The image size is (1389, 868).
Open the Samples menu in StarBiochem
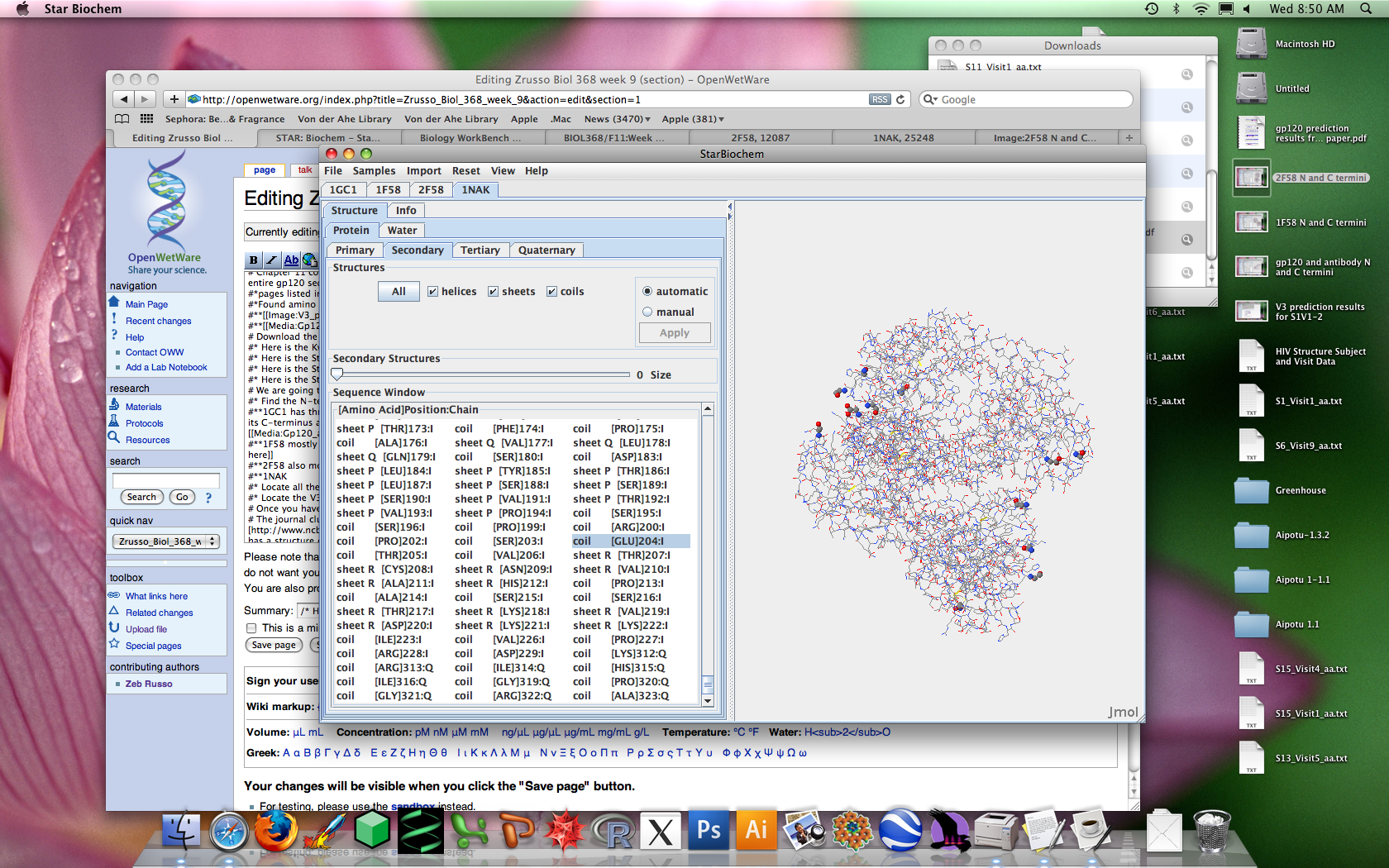[374, 171]
